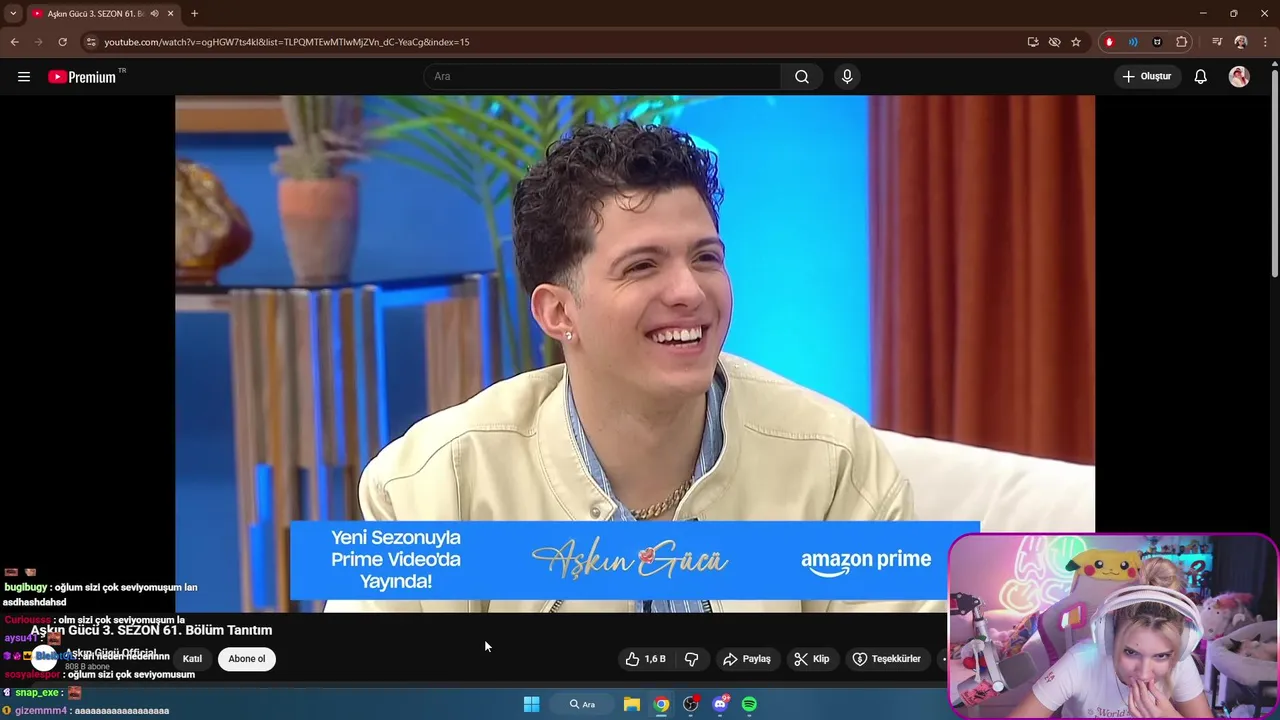Open OBS Studio from the taskbar
1280x720 pixels.
click(691, 704)
